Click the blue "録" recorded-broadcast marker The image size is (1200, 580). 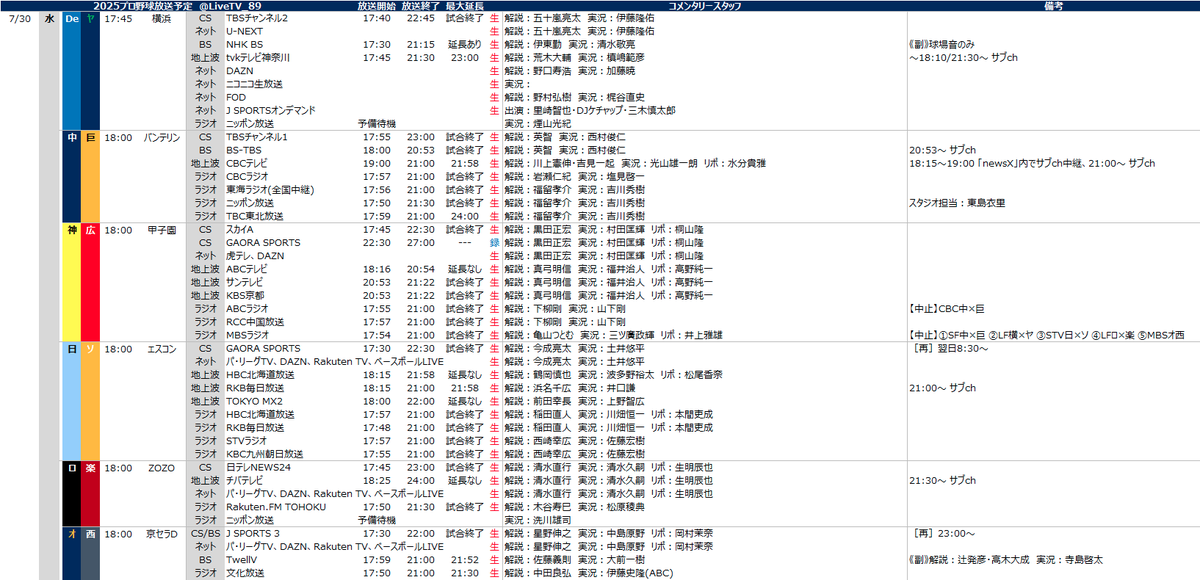494,243
